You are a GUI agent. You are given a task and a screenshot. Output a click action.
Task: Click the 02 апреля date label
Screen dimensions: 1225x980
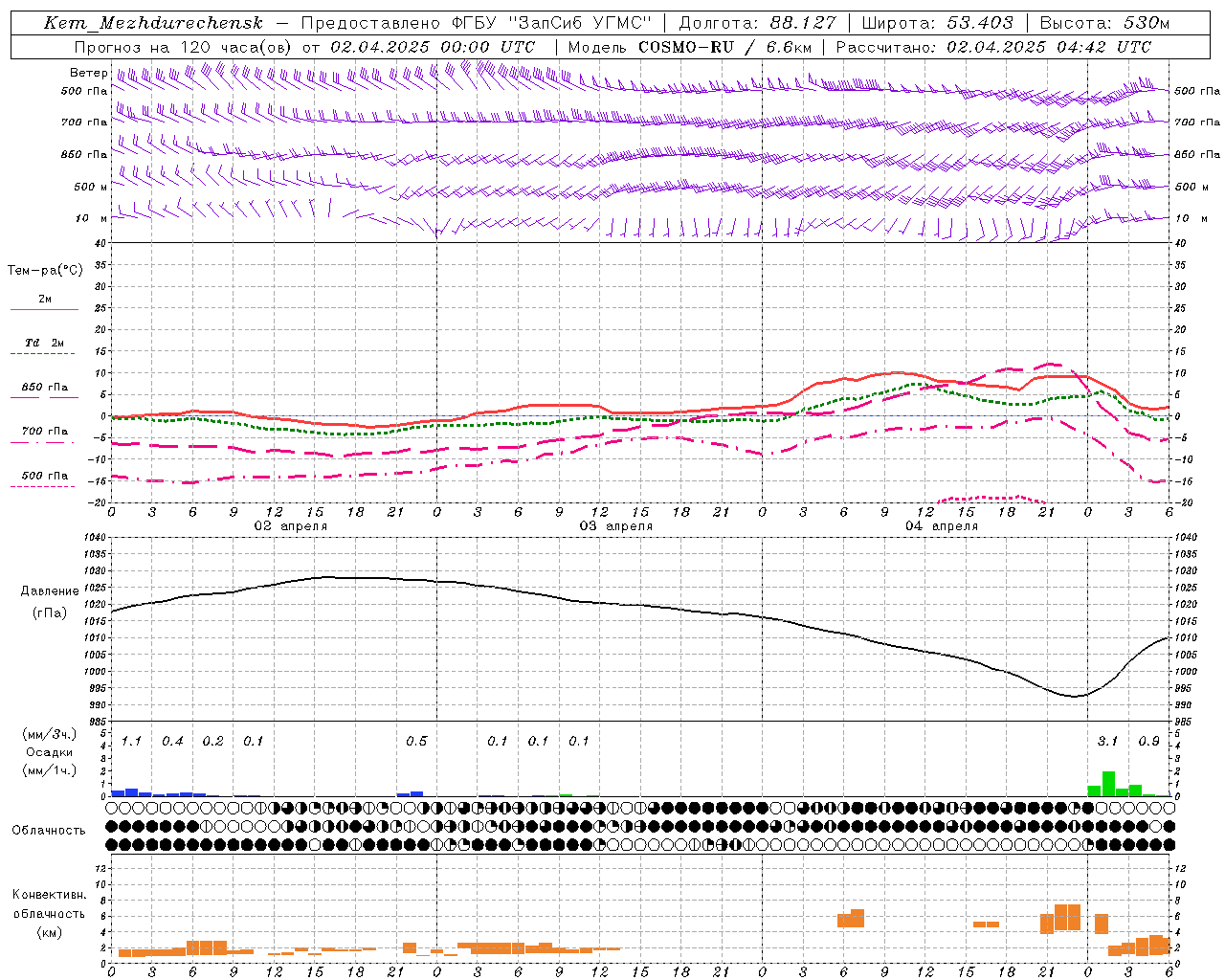[x=290, y=526]
